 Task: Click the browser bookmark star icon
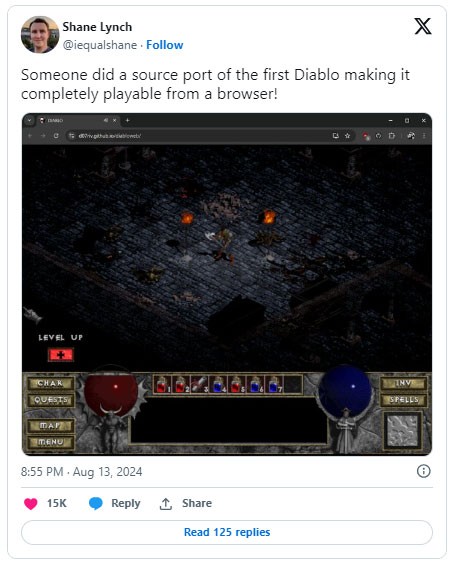pyautogui.click(x=347, y=136)
